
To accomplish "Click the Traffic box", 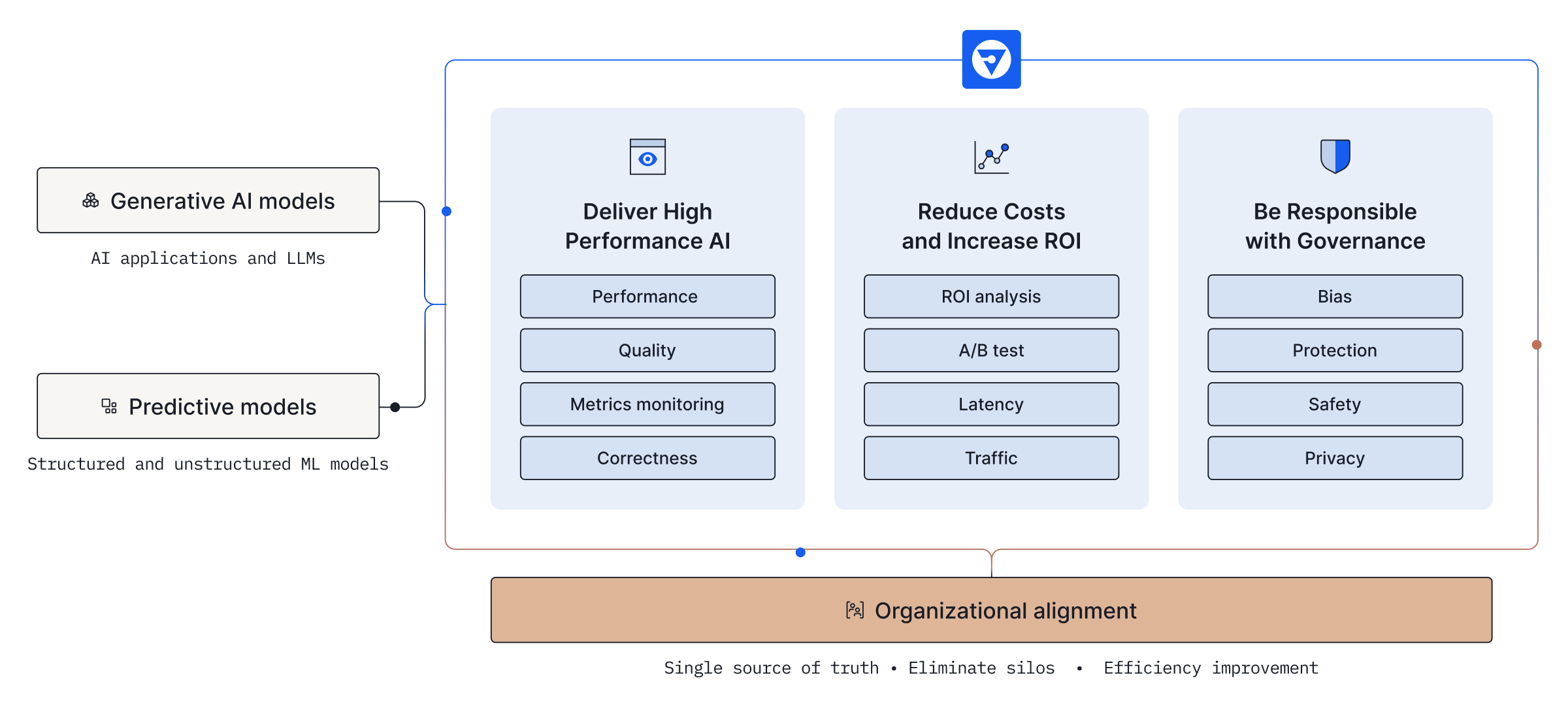I will coord(991,458).
